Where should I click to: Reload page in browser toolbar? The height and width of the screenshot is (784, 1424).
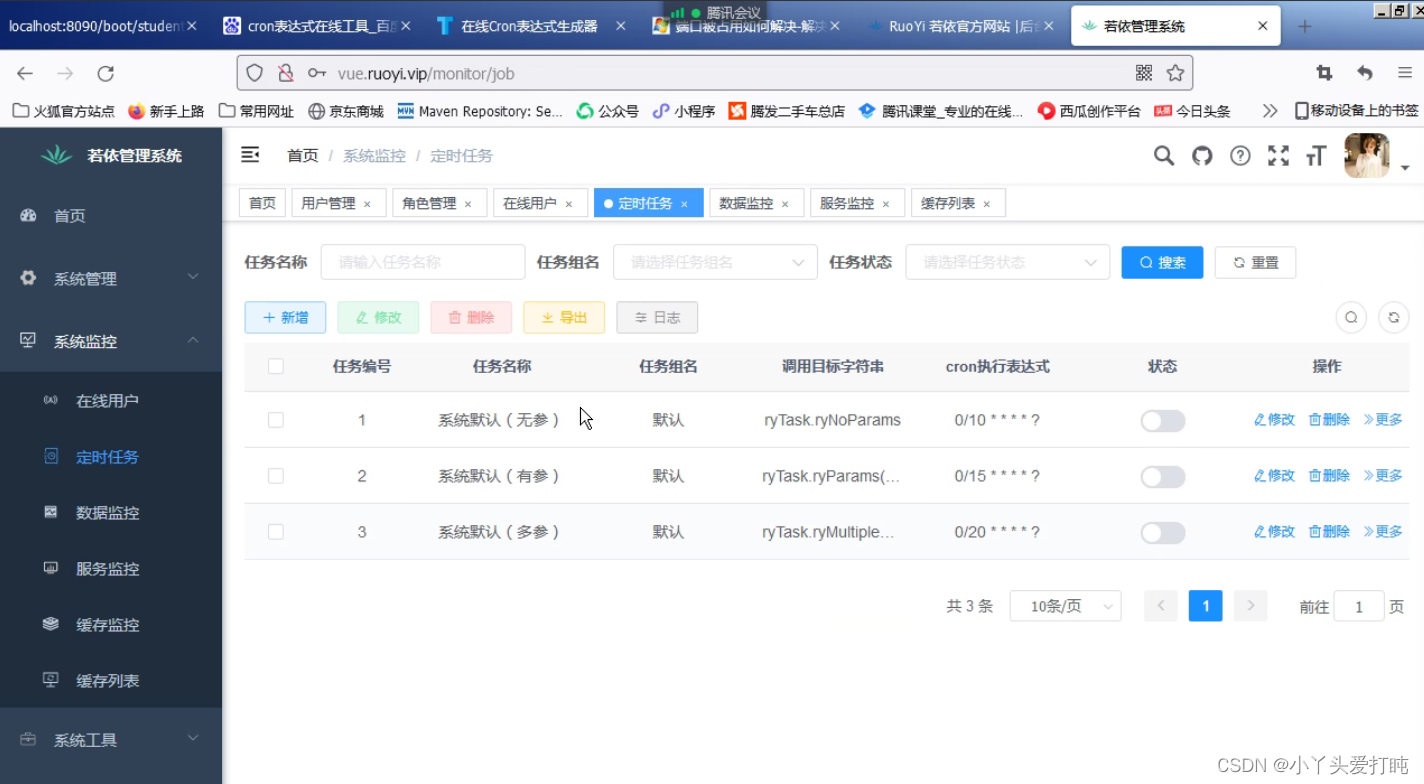tap(105, 73)
